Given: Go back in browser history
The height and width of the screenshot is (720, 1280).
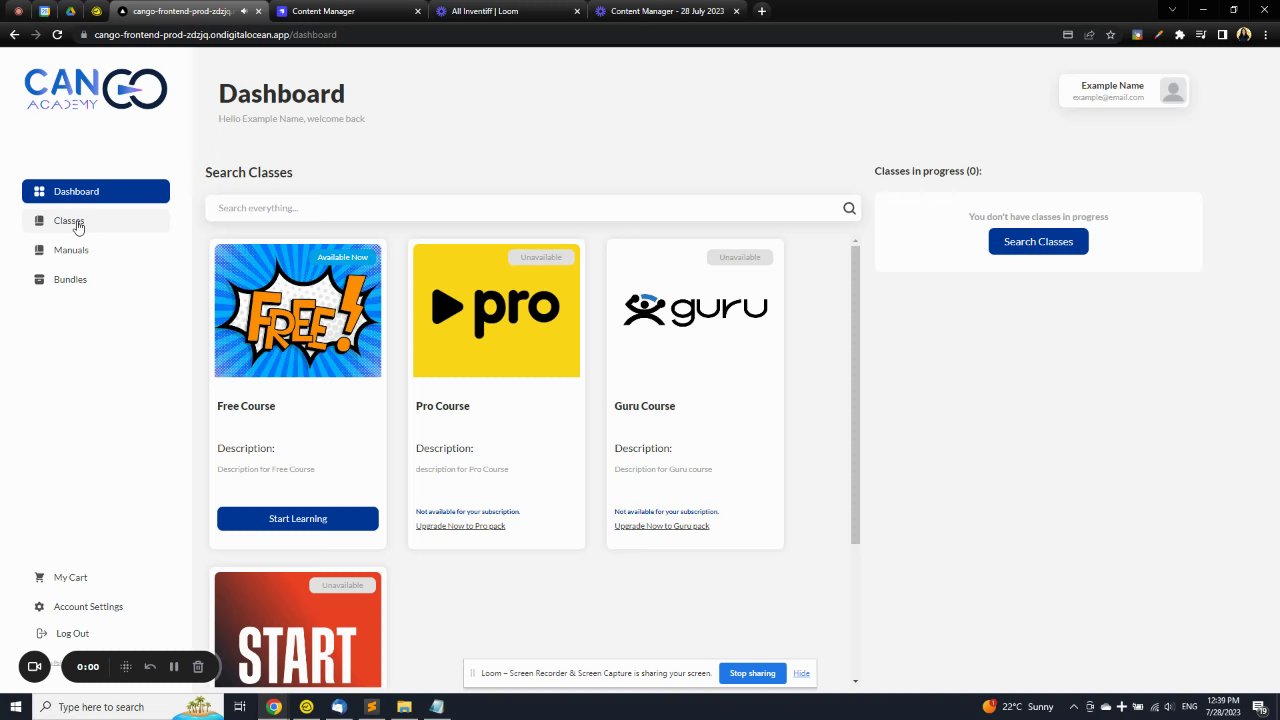Looking at the screenshot, I should click(14, 34).
